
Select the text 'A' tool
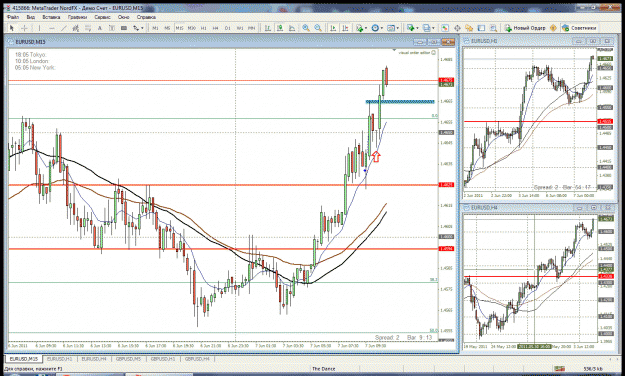(100, 28)
